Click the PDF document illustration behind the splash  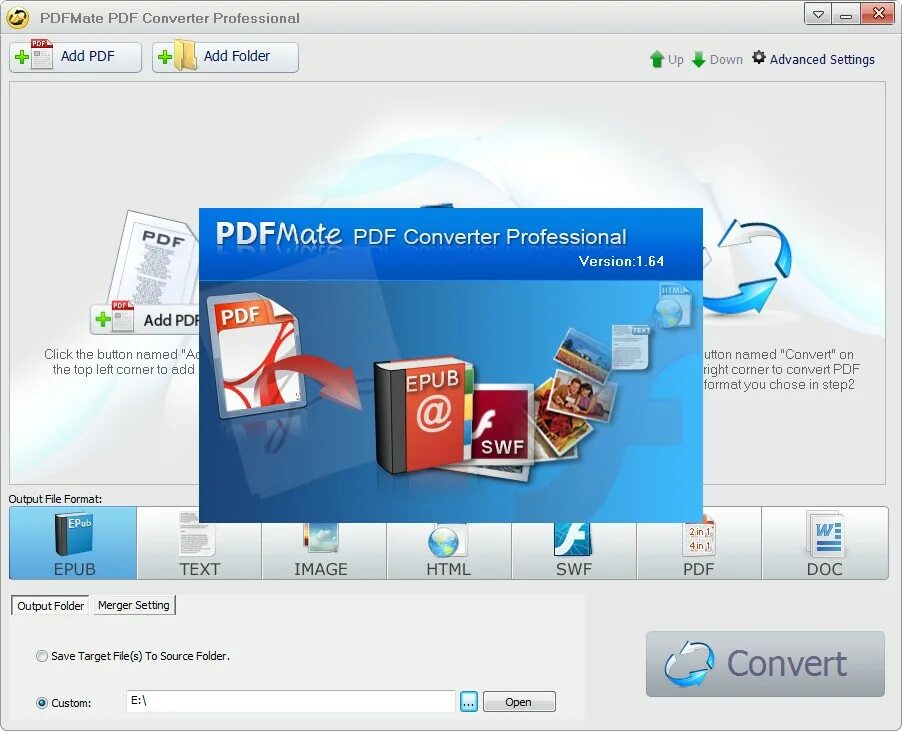pyautogui.click(x=154, y=257)
